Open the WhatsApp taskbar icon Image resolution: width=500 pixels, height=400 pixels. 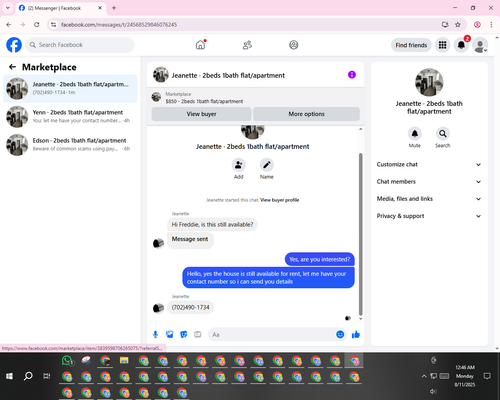pos(67,361)
